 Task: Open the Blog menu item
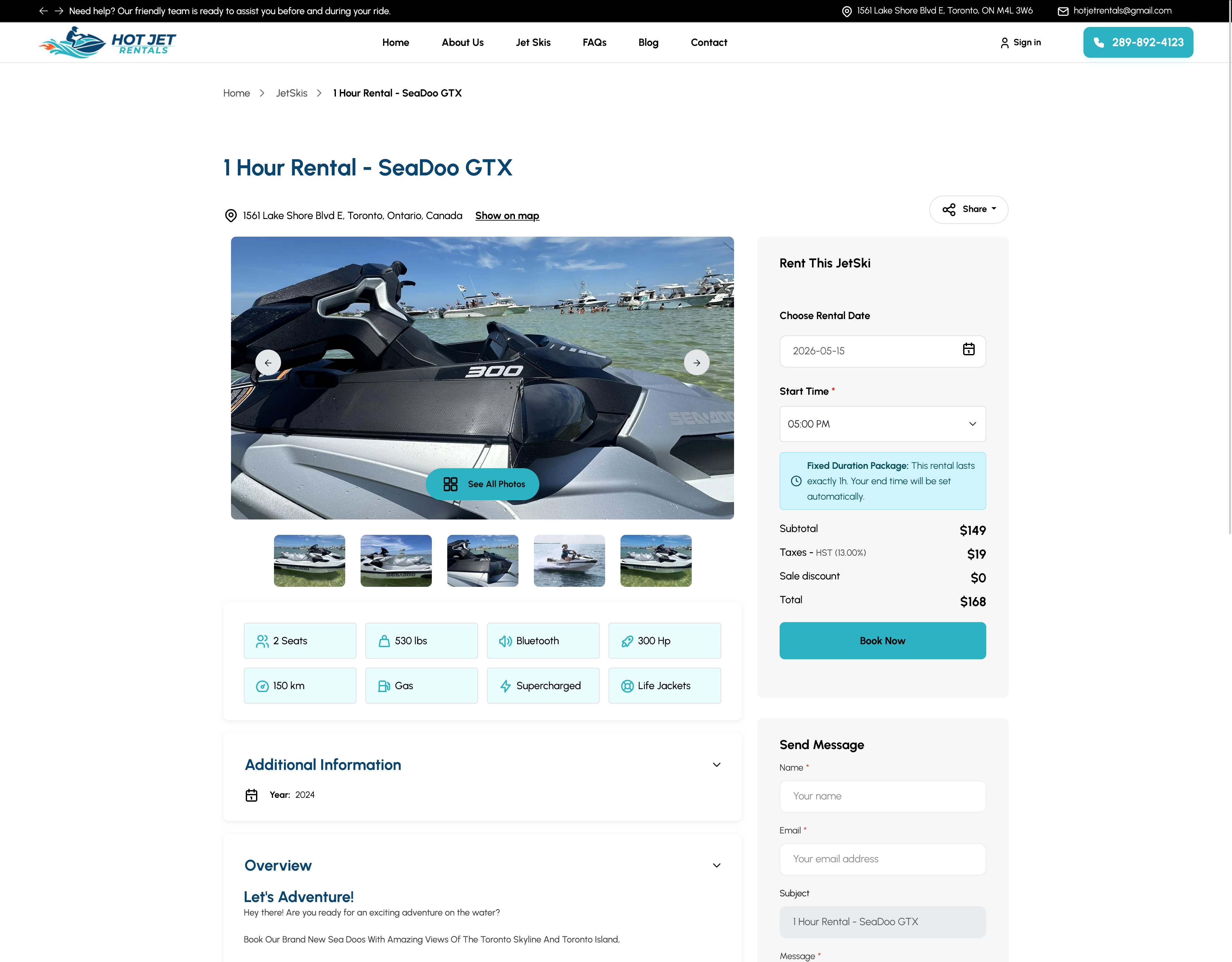click(648, 42)
